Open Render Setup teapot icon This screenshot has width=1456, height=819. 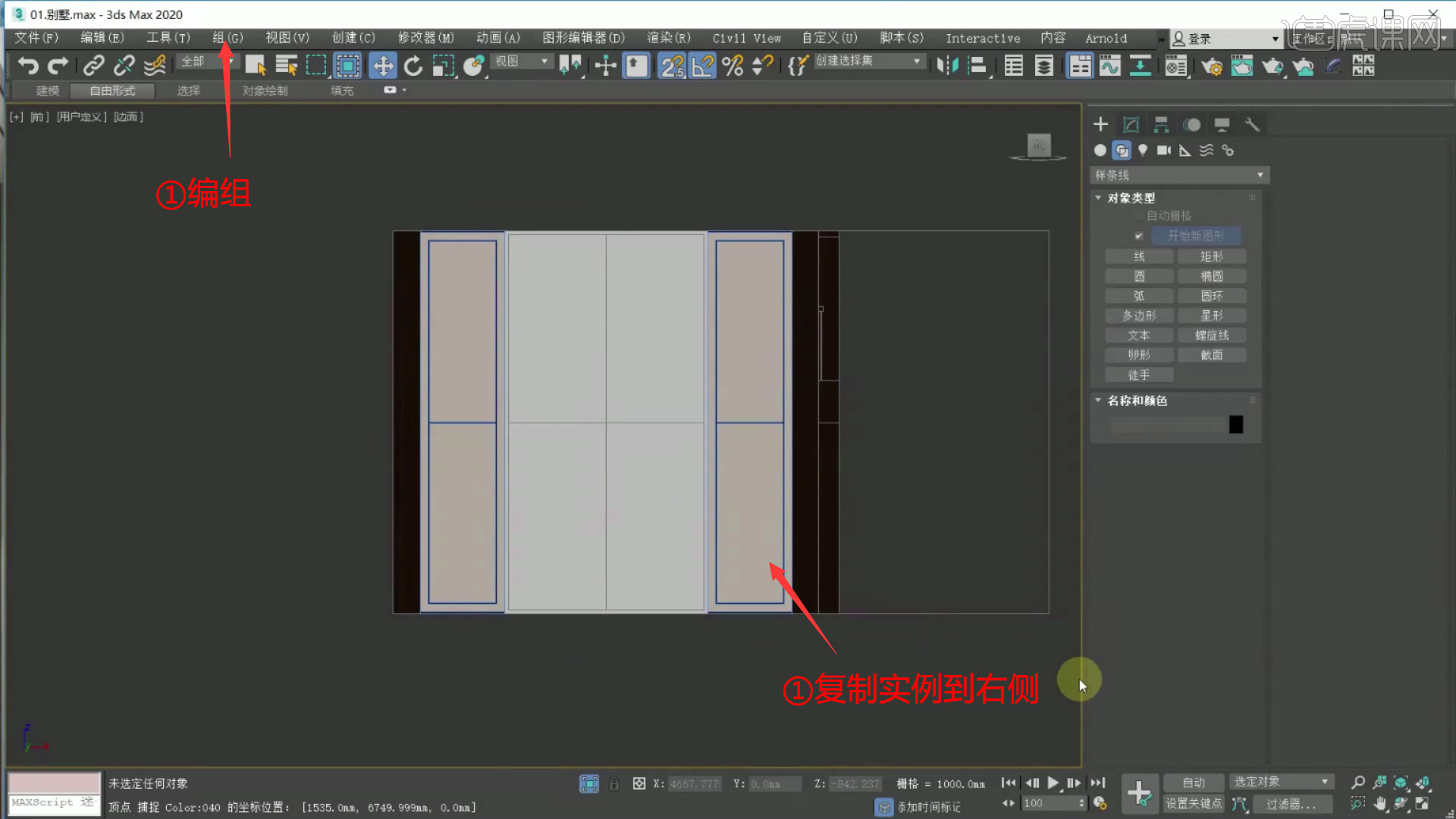[1212, 66]
